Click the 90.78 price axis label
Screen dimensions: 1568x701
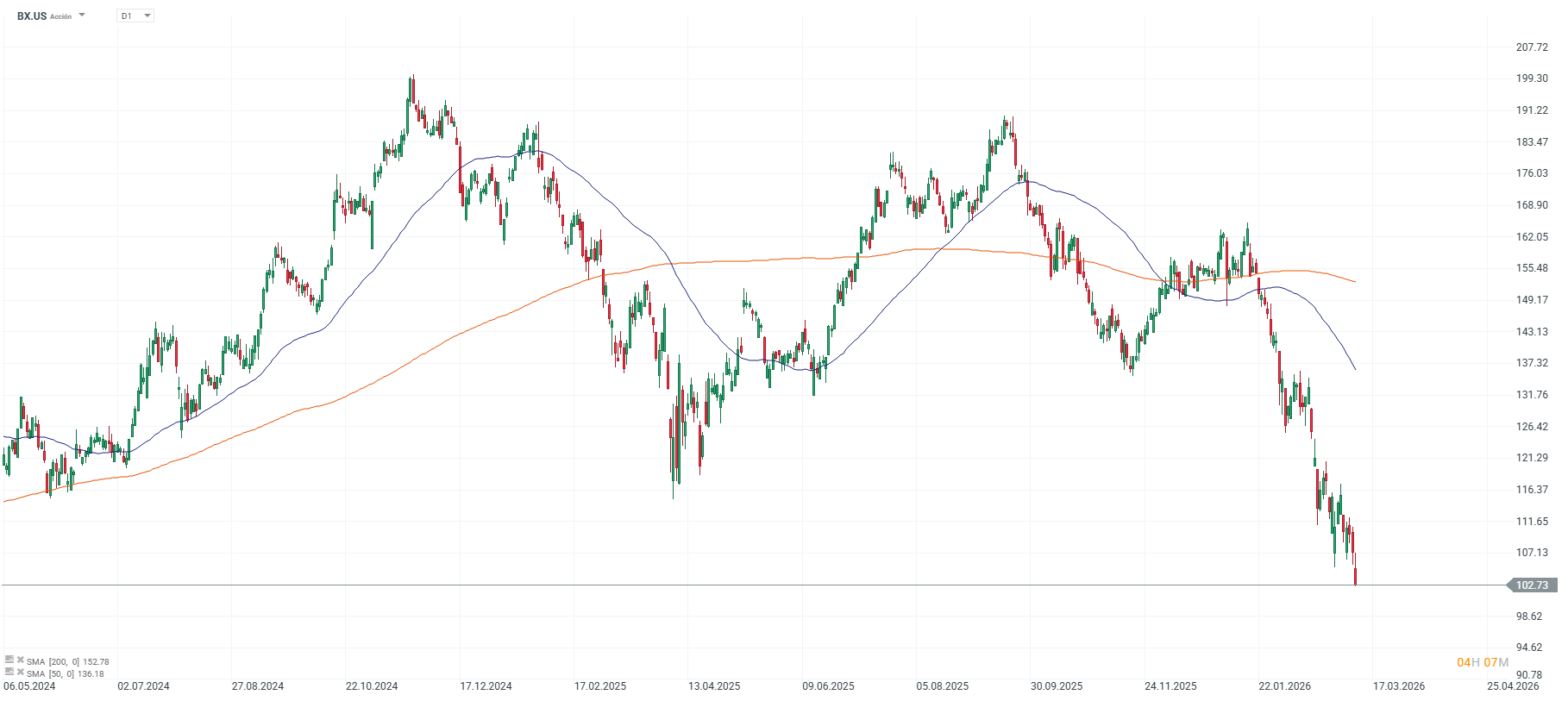(x=1529, y=675)
